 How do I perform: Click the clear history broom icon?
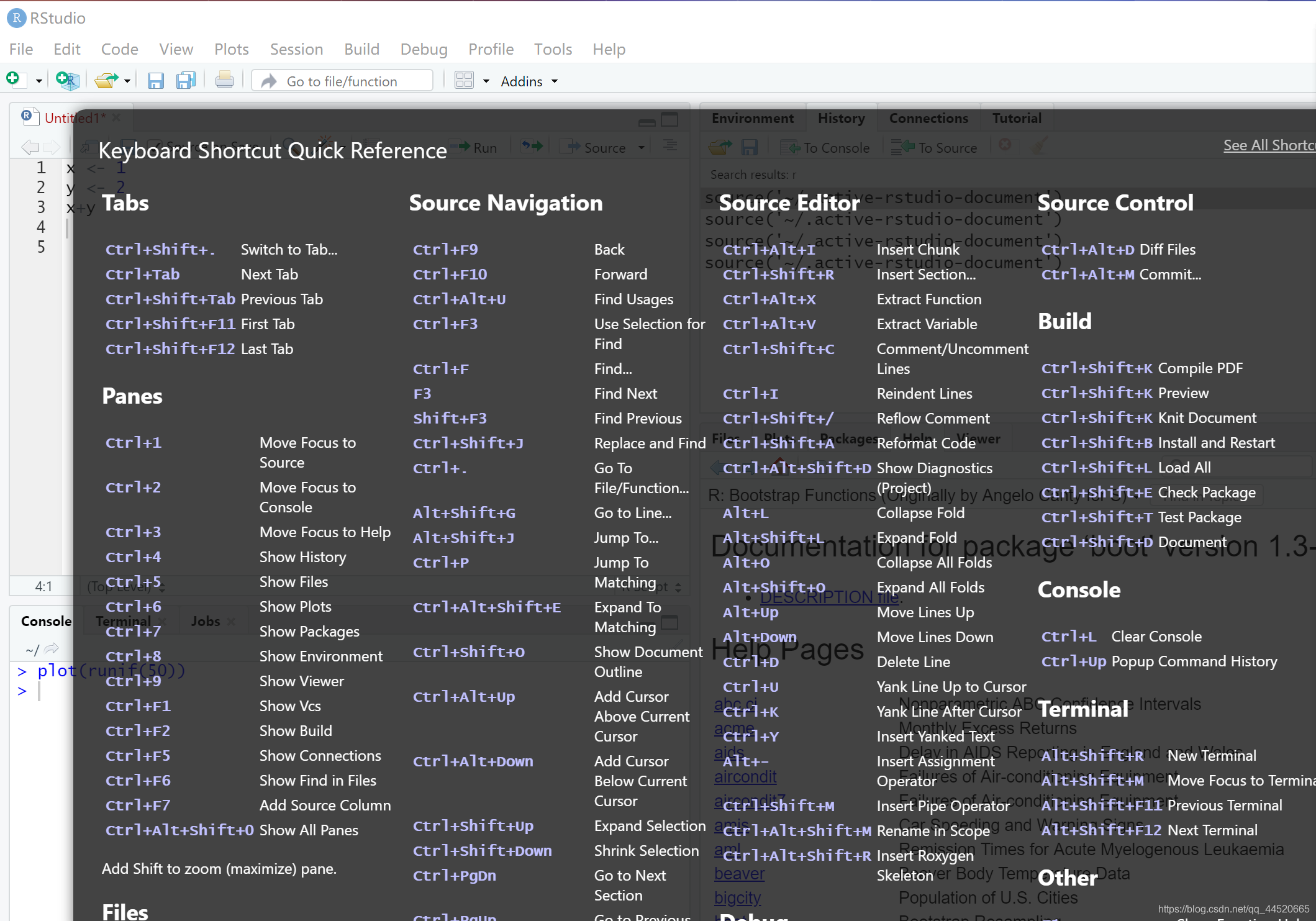coord(1039,147)
